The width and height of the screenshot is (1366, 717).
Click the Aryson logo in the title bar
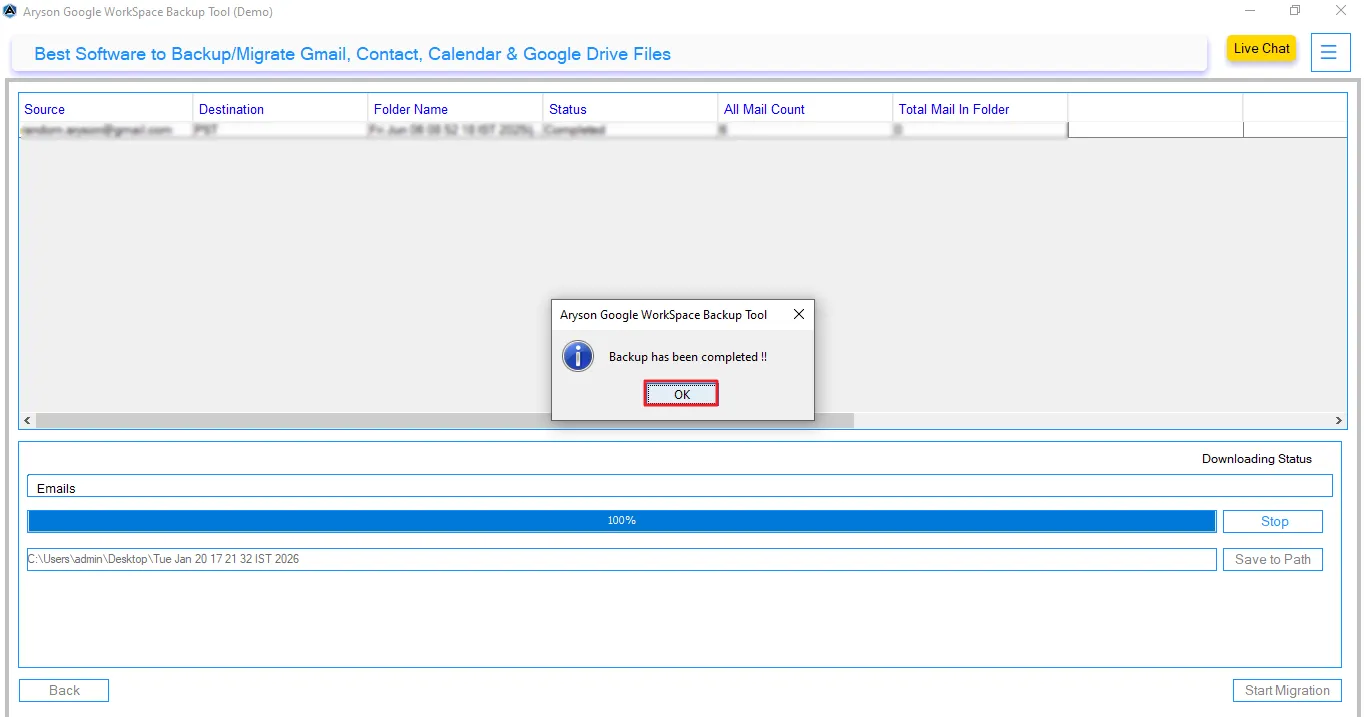pos(11,11)
